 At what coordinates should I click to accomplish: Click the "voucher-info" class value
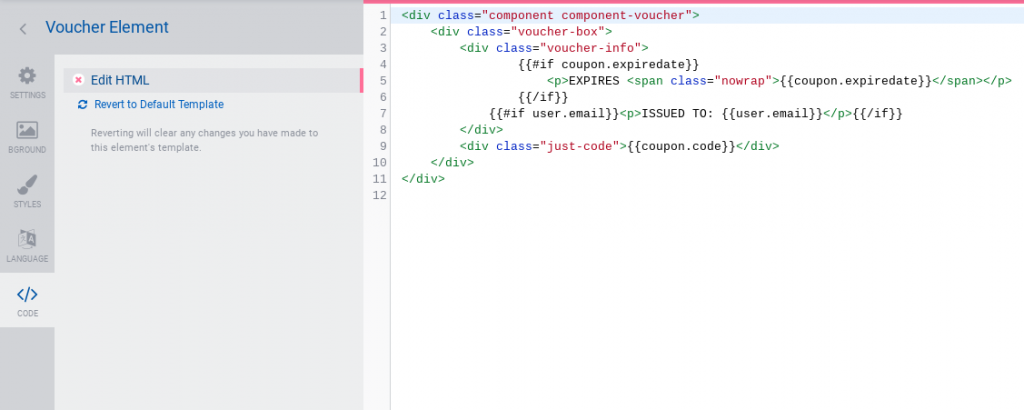pos(590,48)
